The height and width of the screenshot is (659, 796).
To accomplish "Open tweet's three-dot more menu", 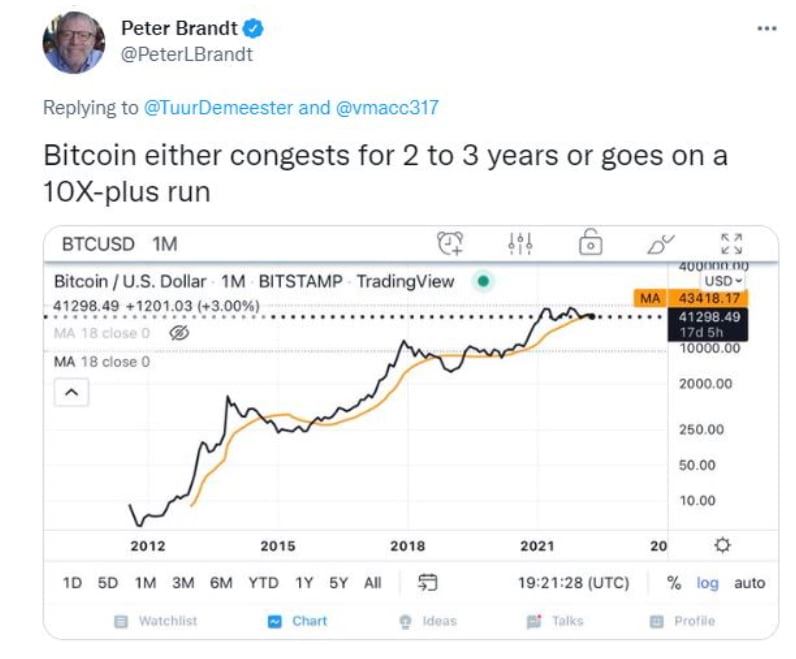I will click(x=767, y=28).
